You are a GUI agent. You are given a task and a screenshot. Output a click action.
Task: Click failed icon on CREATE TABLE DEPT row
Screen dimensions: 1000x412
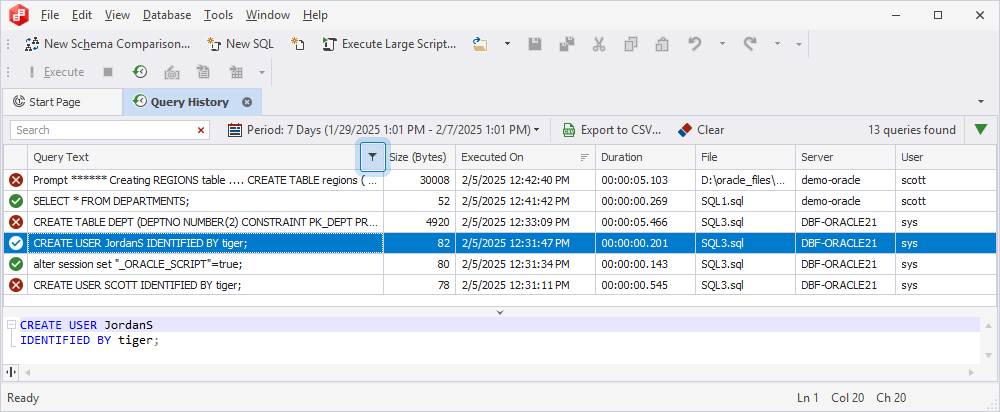click(x=16, y=222)
